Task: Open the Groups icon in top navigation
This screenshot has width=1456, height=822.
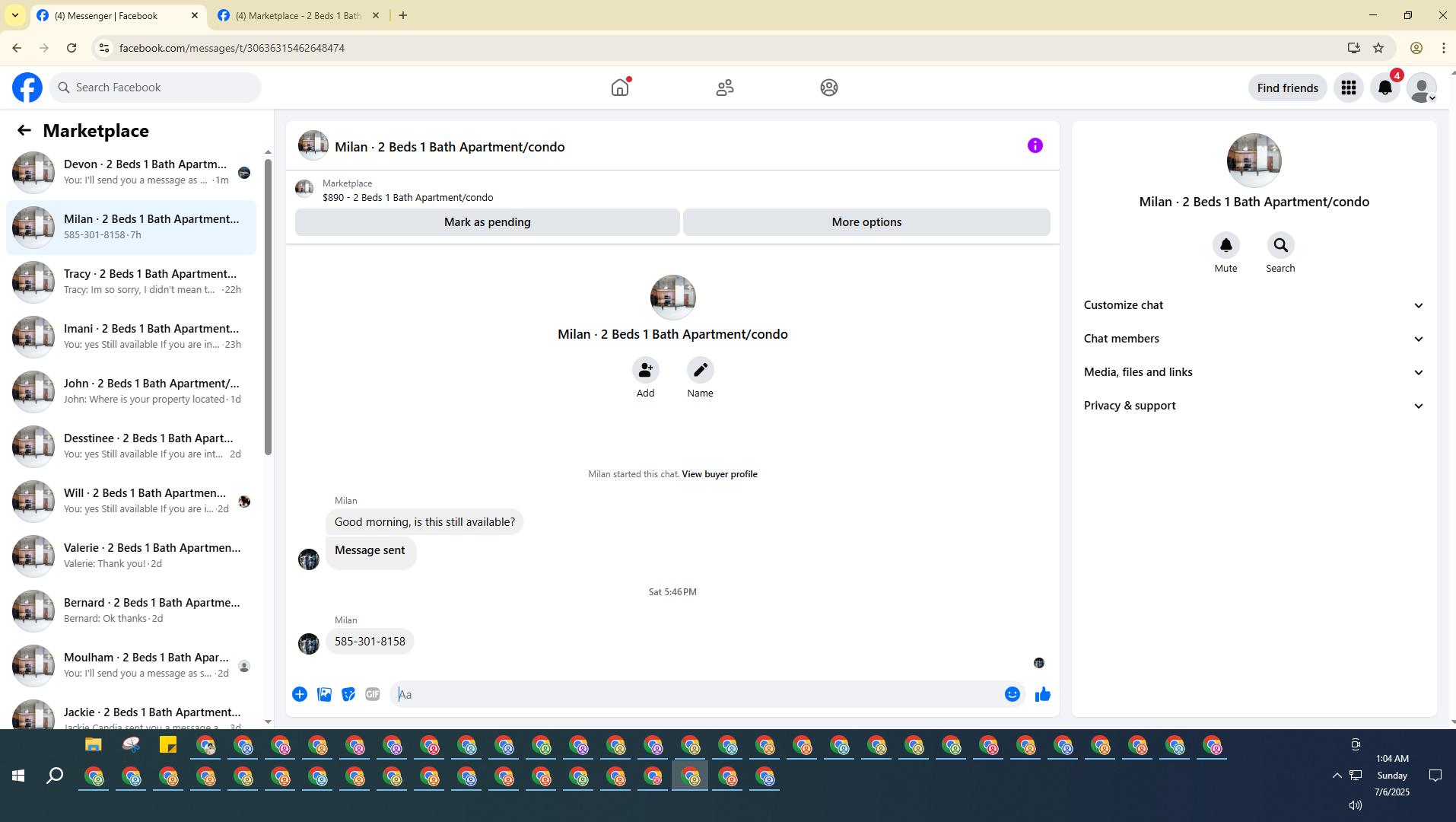Action: click(x=829, y=88)
